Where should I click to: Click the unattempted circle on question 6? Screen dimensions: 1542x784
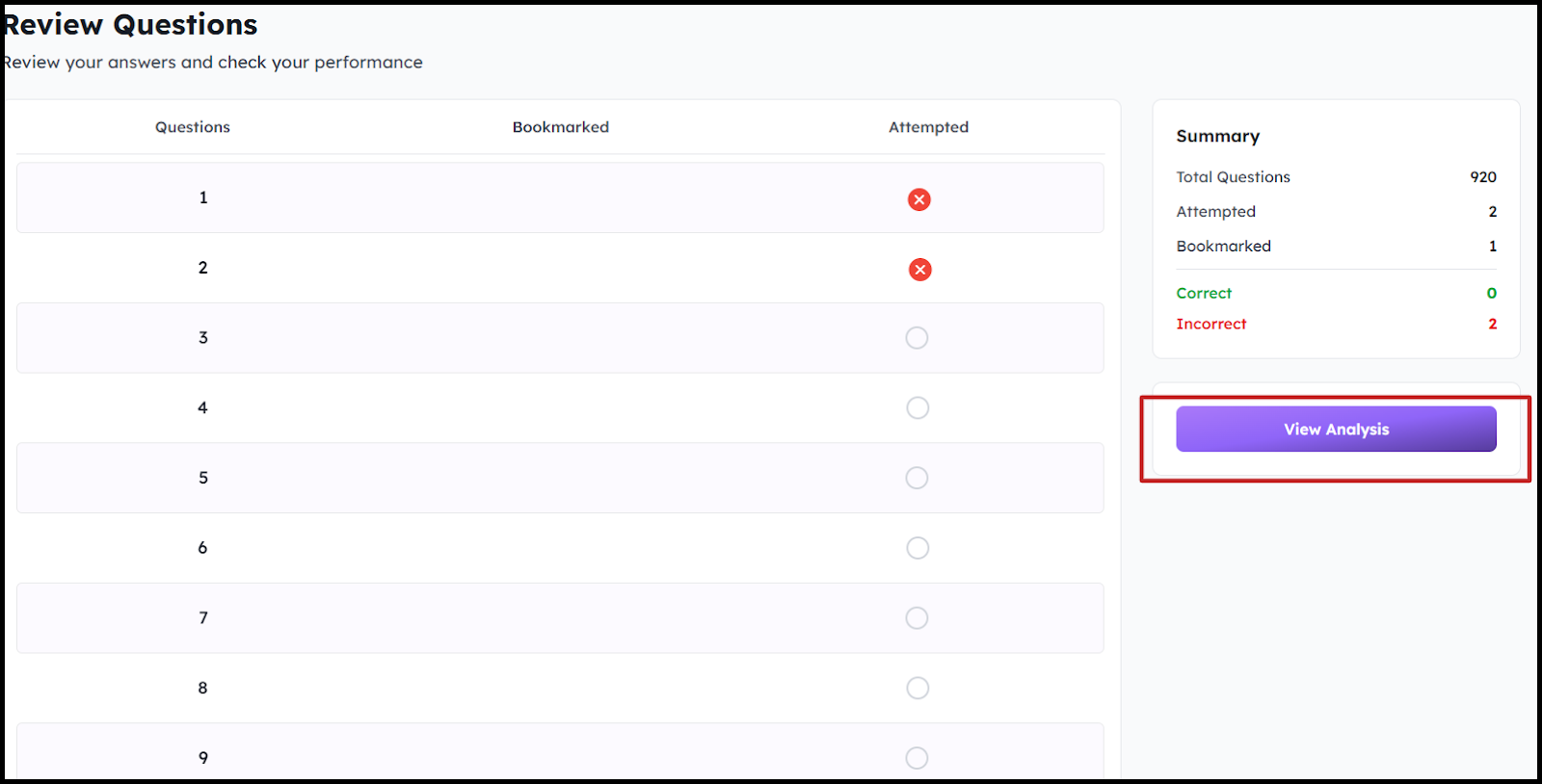917,548
